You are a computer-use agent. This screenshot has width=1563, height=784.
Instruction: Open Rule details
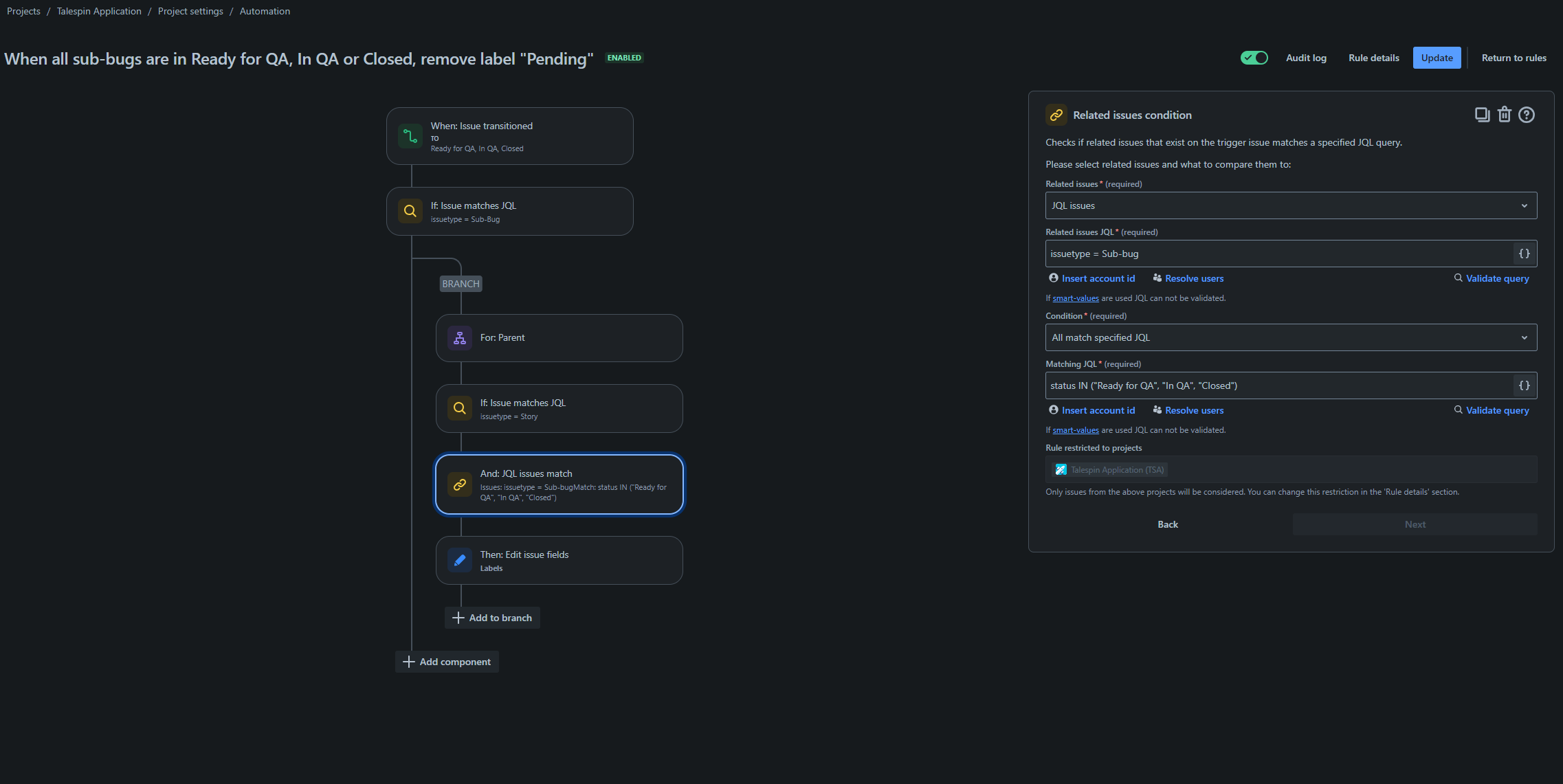click(1373, 58)
